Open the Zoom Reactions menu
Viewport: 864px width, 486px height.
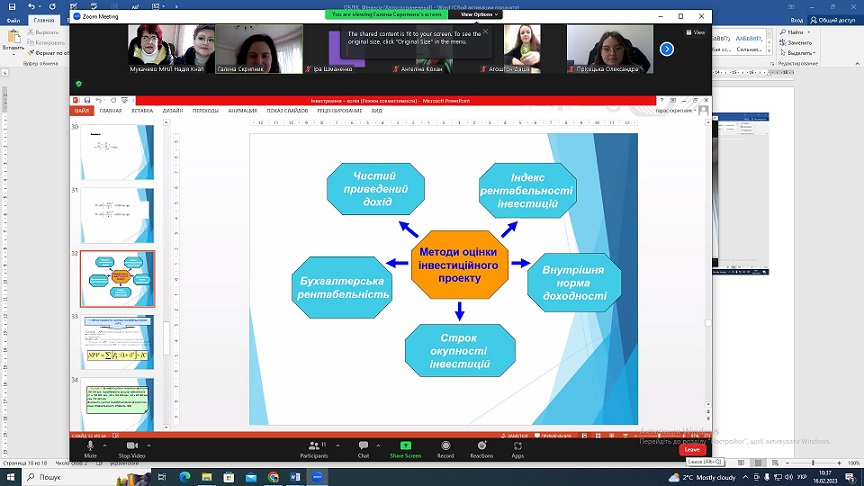pos(482,449)
